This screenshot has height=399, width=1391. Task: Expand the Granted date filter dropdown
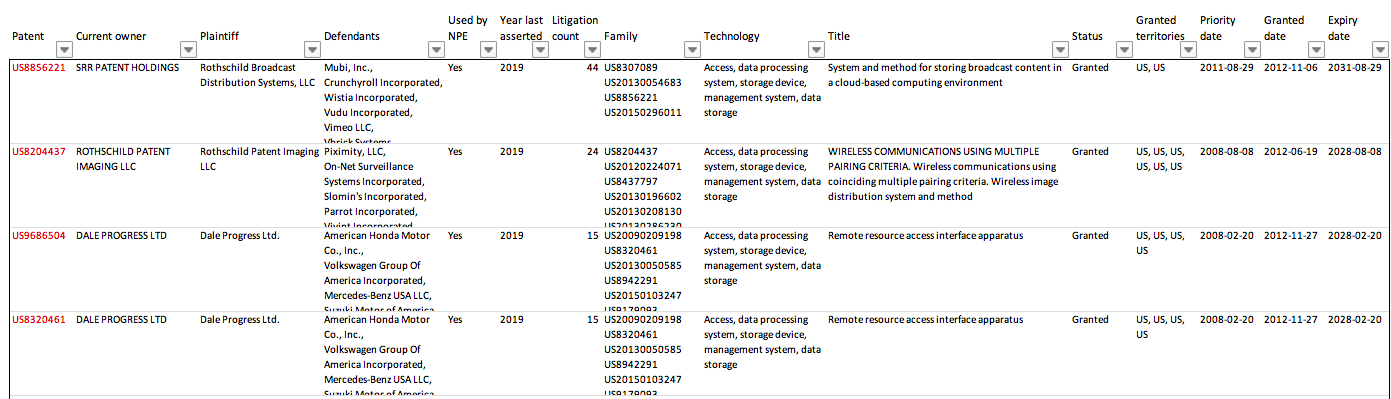pos(1316,49)
